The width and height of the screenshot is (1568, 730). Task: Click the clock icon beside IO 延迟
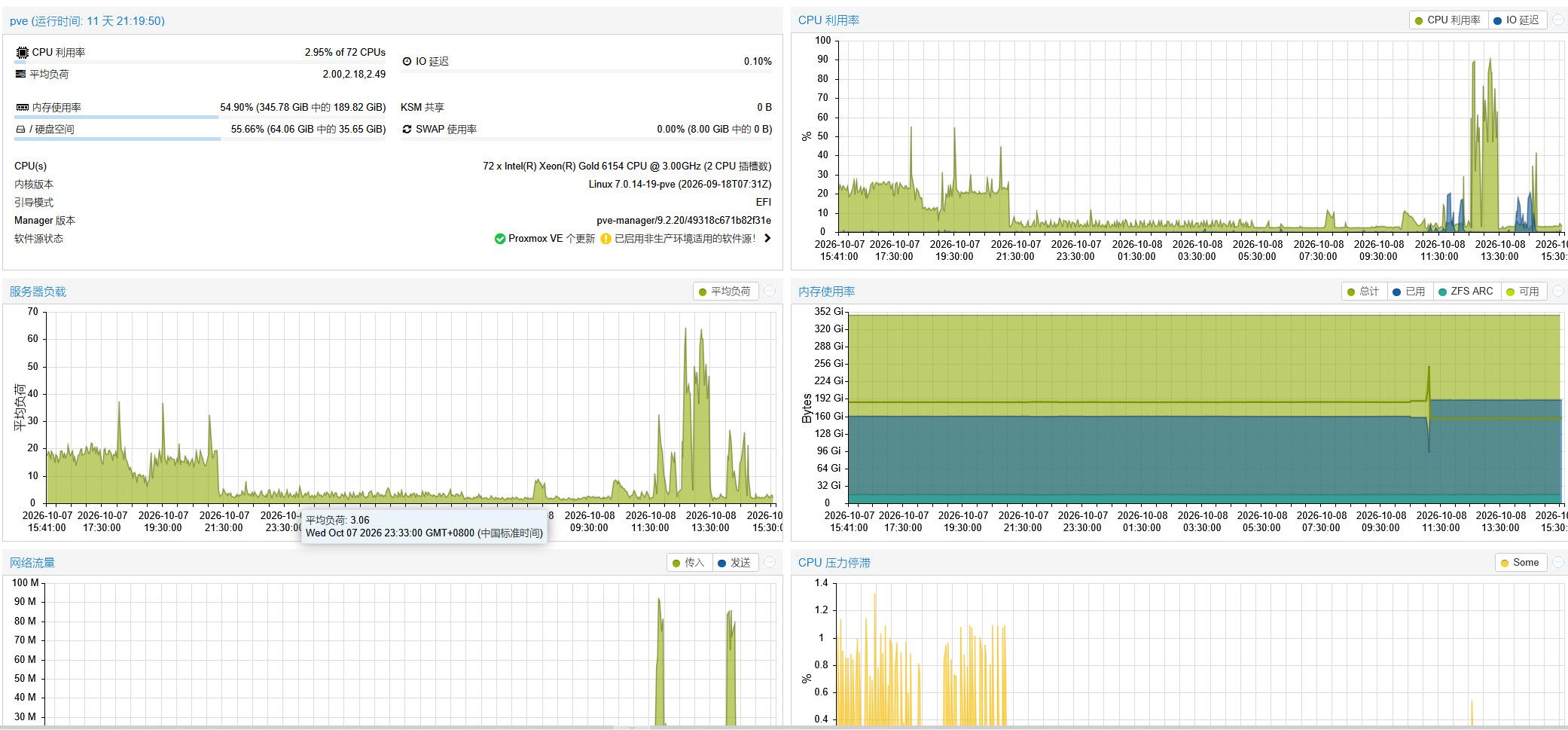point(407,61)
